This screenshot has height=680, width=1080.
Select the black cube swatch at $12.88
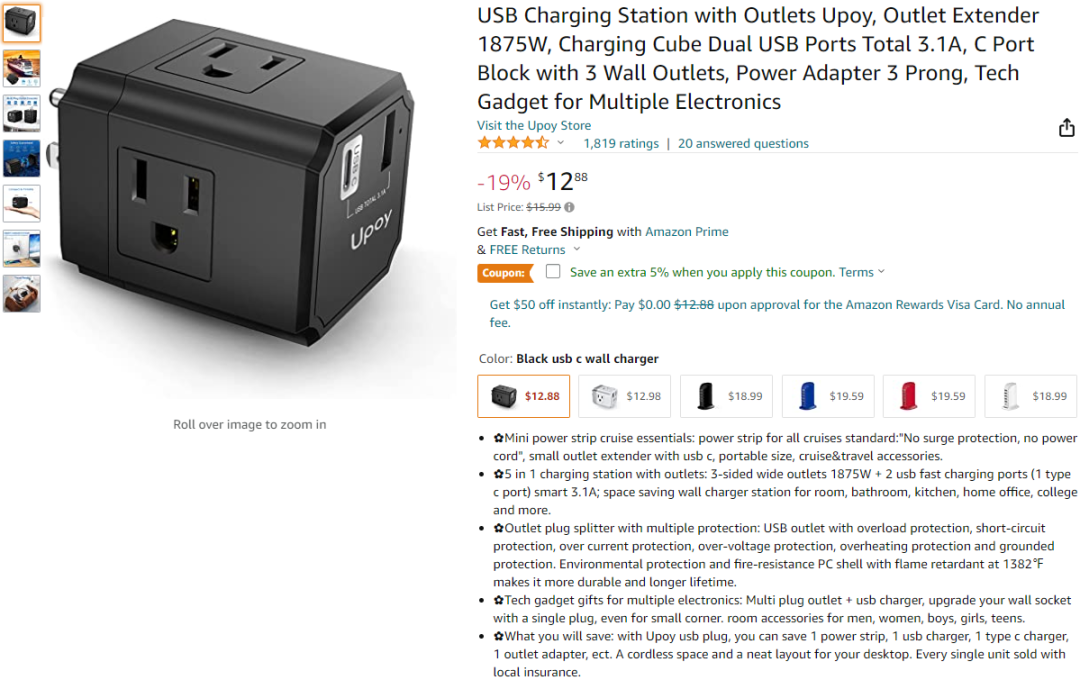point(523,396)
